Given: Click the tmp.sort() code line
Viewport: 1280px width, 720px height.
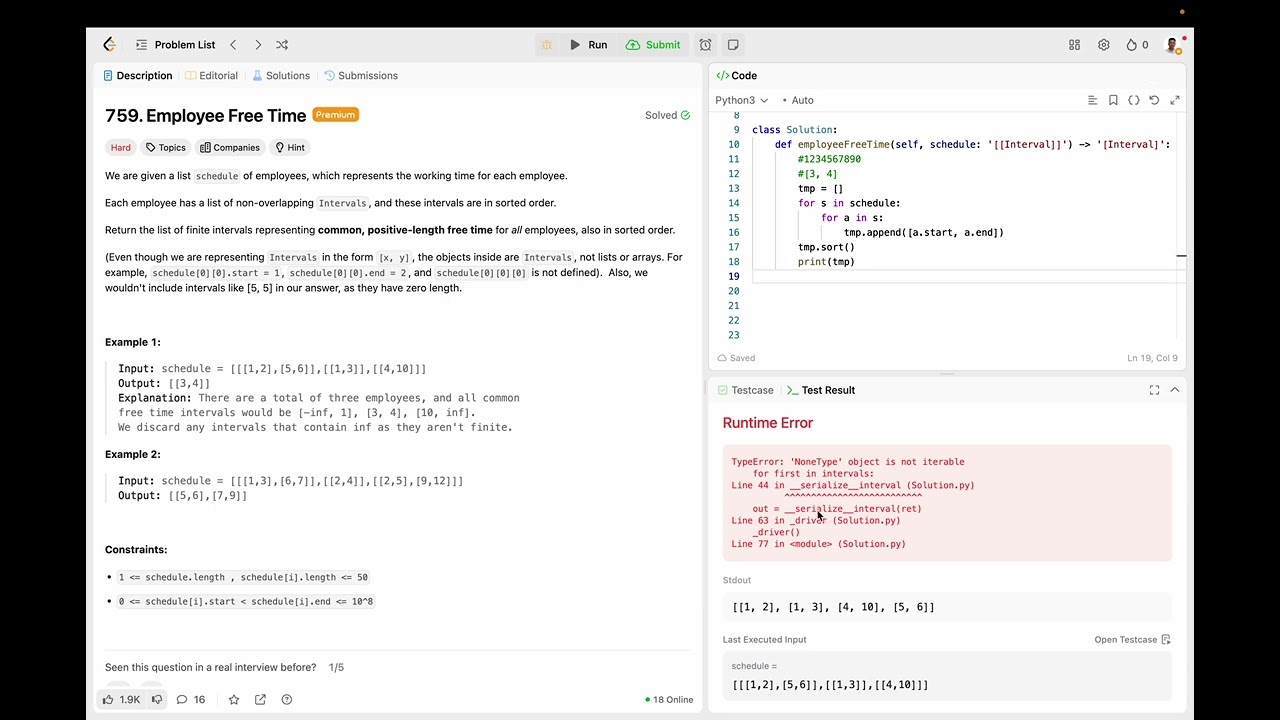Looking at the screenshot, I should tap(826, 247).
